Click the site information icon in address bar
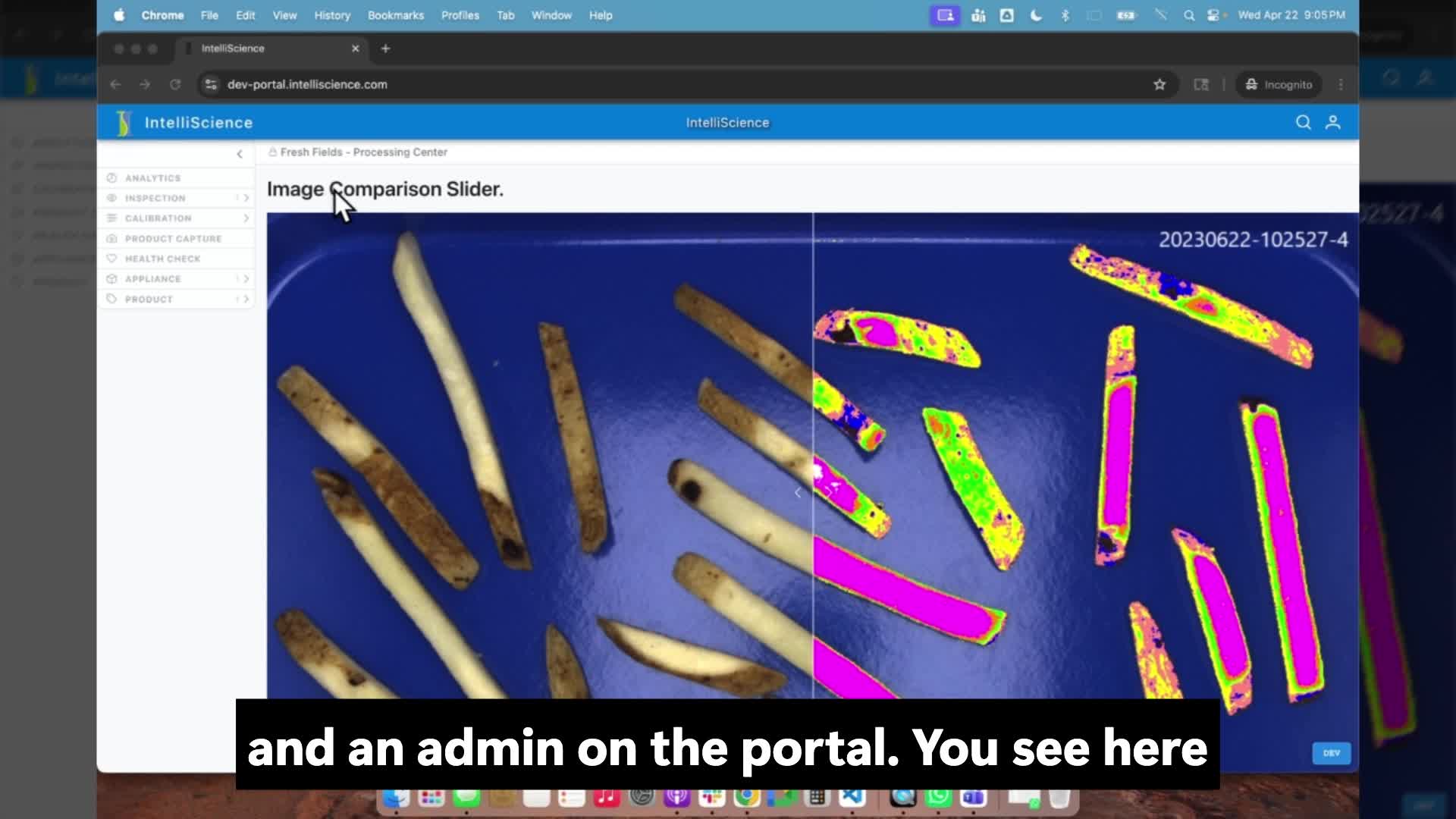The image size is (1456, 819). pyautogui.click(x=211, y=84)
